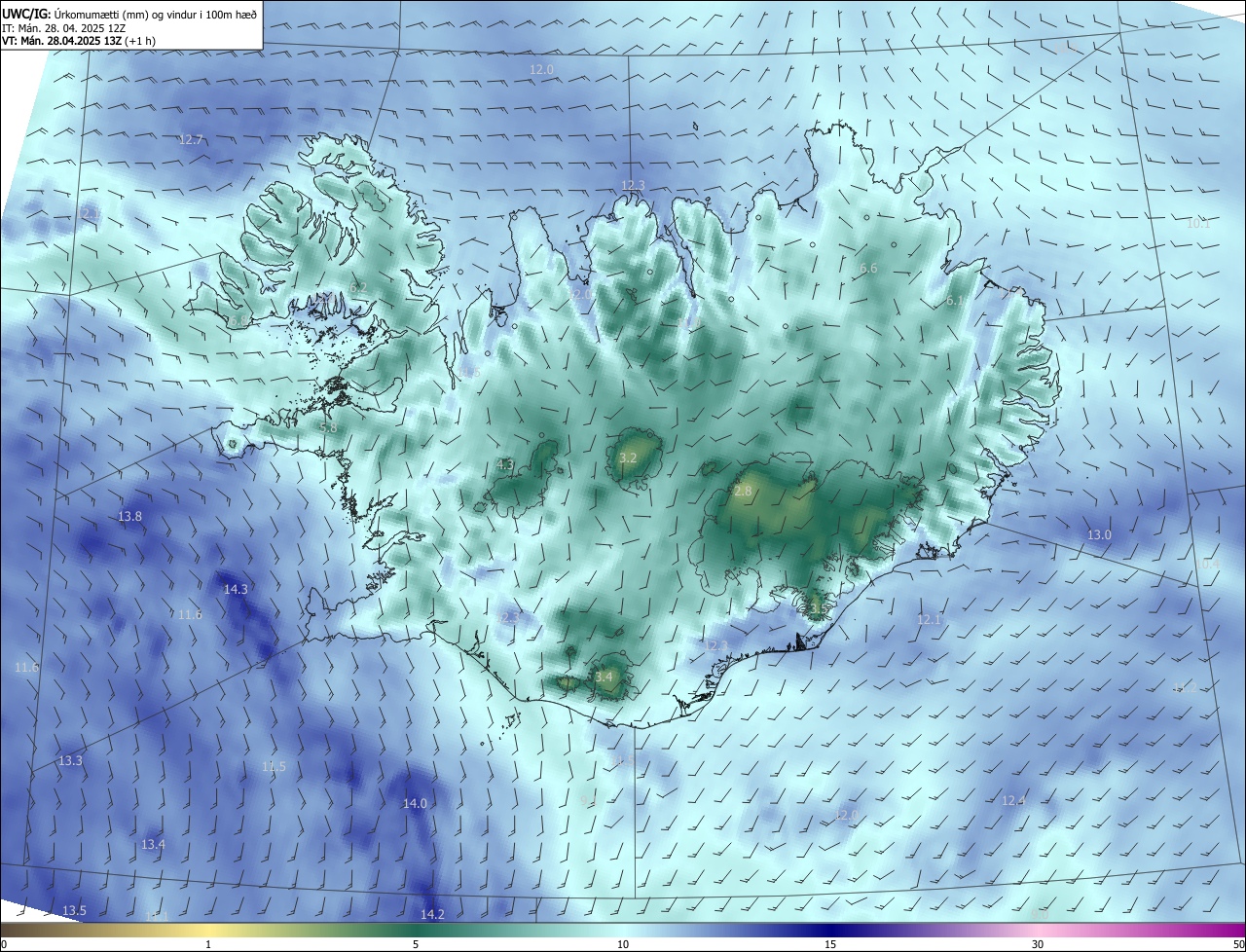Click the 12.1 value label on the map

coord(930,620)
